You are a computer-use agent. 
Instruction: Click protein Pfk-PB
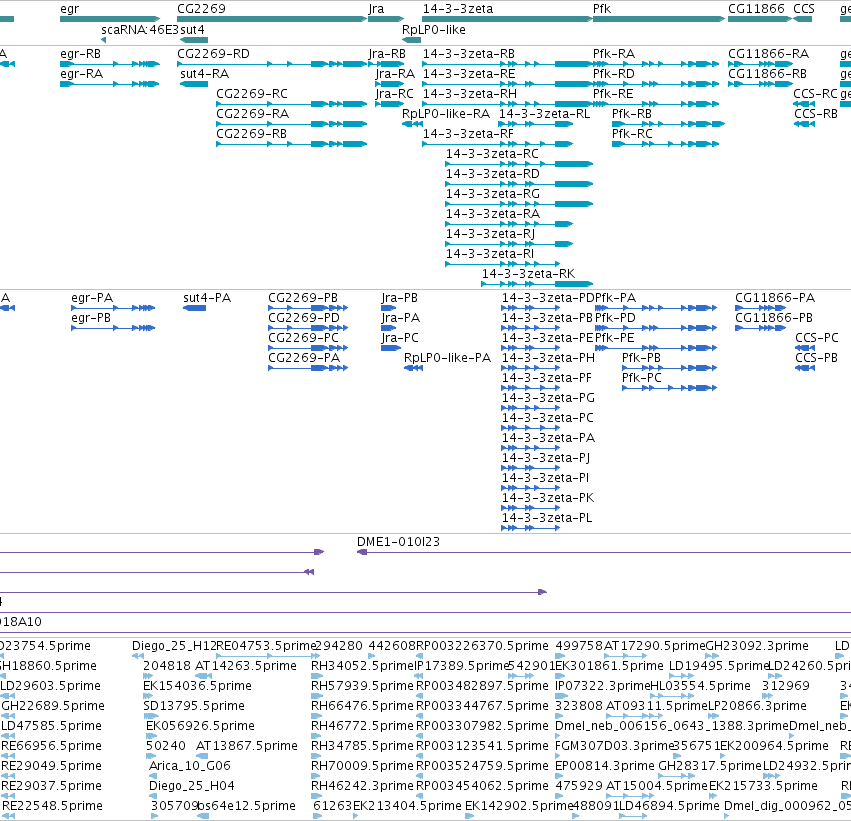point(670,368)
